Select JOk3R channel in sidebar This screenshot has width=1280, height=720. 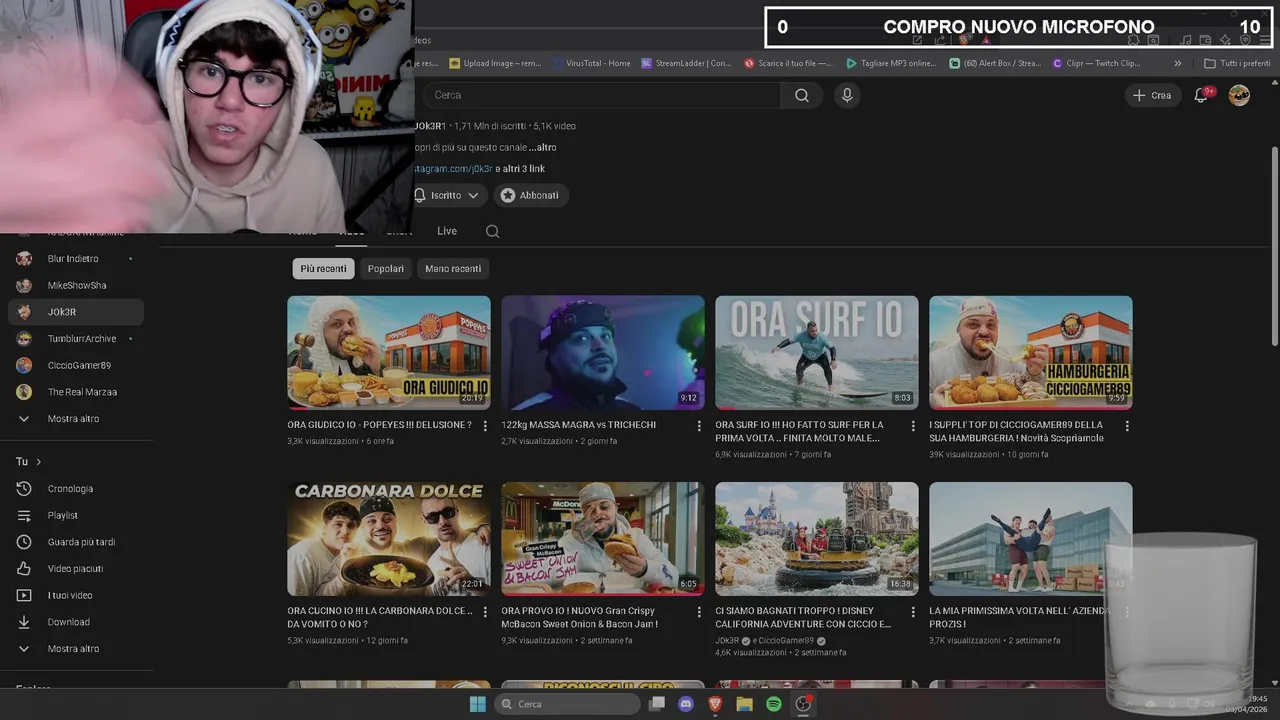pyautogui.click(x=76, y=312)
